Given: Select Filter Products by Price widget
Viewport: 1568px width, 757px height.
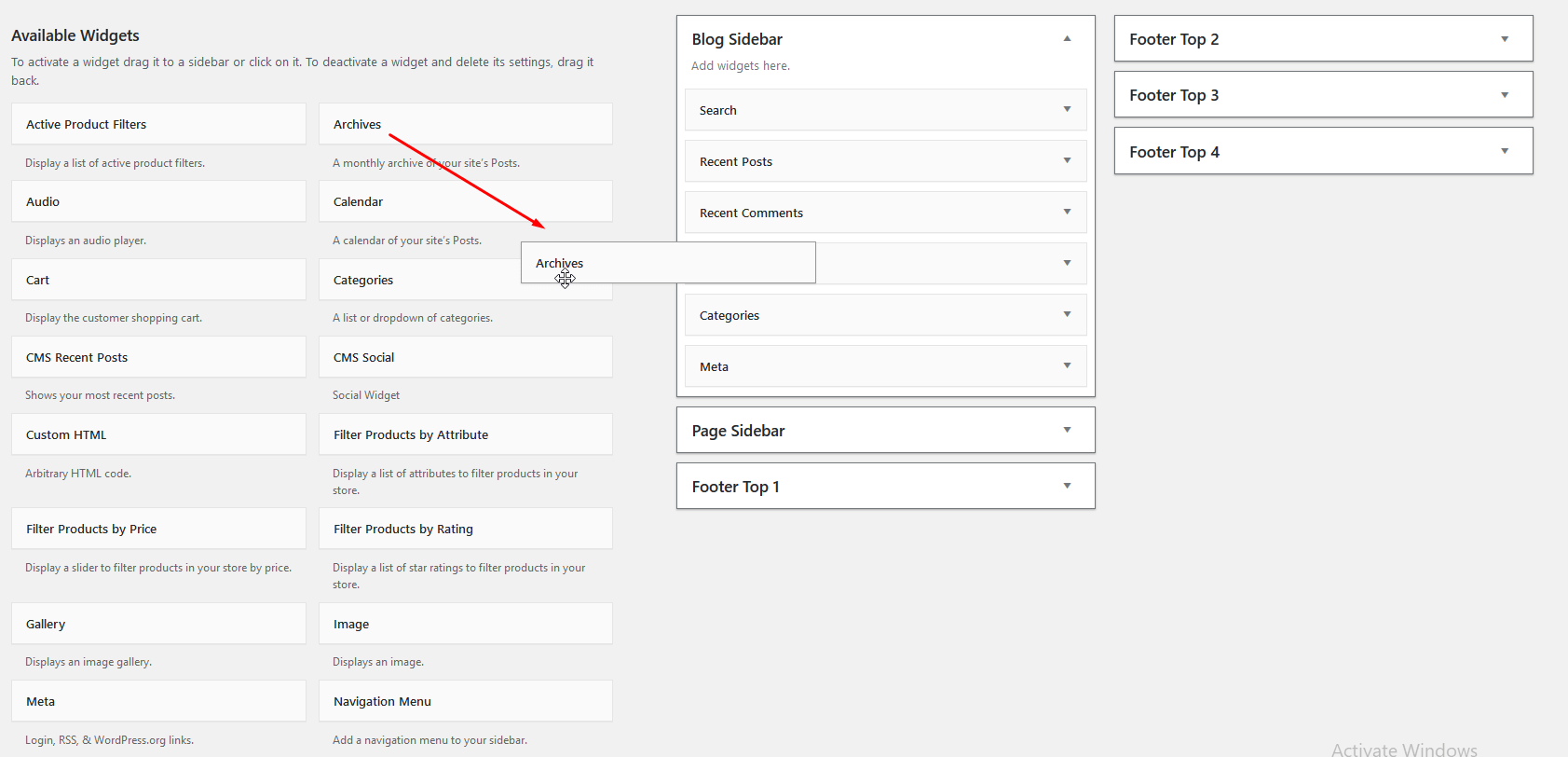Looking at the screenshot, I should pyautogui.click(x=158, y=529).
